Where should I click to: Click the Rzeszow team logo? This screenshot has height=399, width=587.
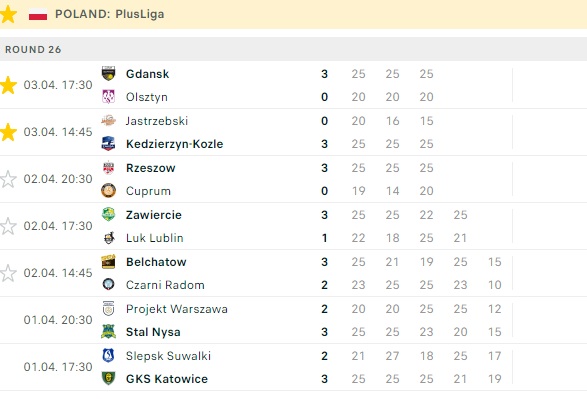tap(108, 168)
